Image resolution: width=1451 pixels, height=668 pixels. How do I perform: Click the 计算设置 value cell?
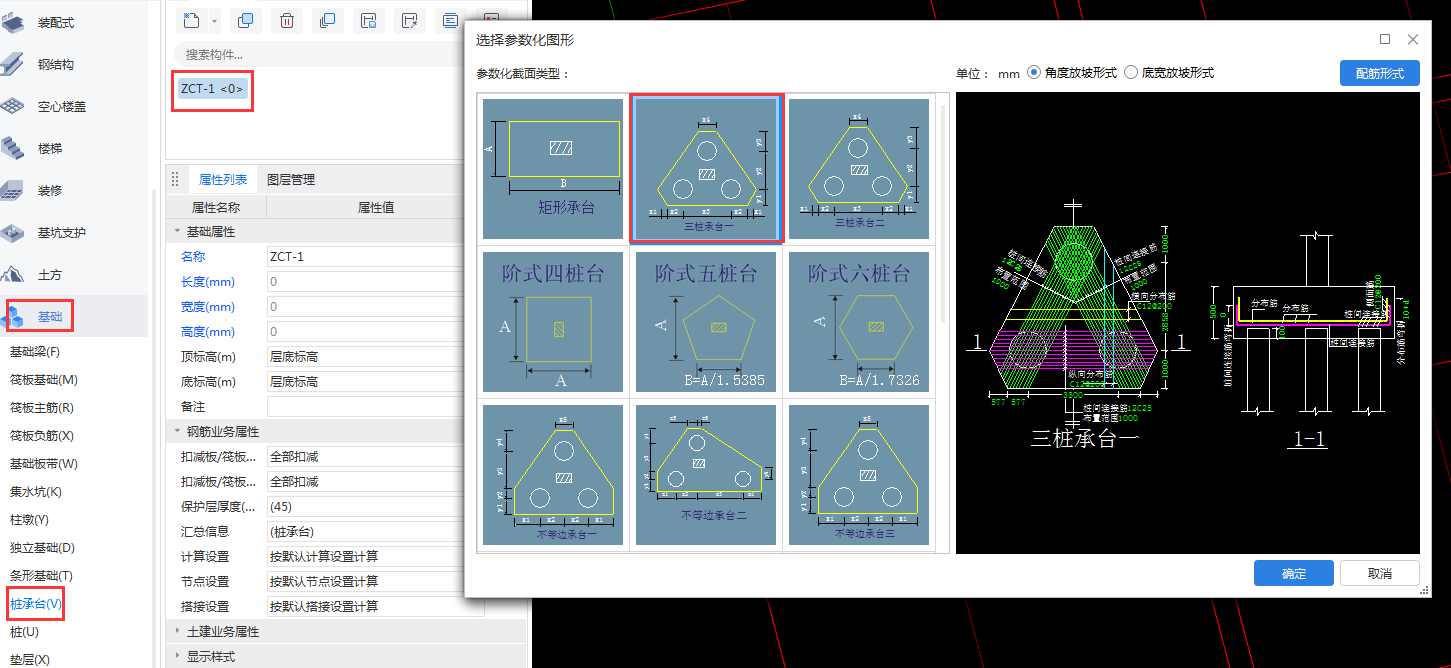point(375,557)
